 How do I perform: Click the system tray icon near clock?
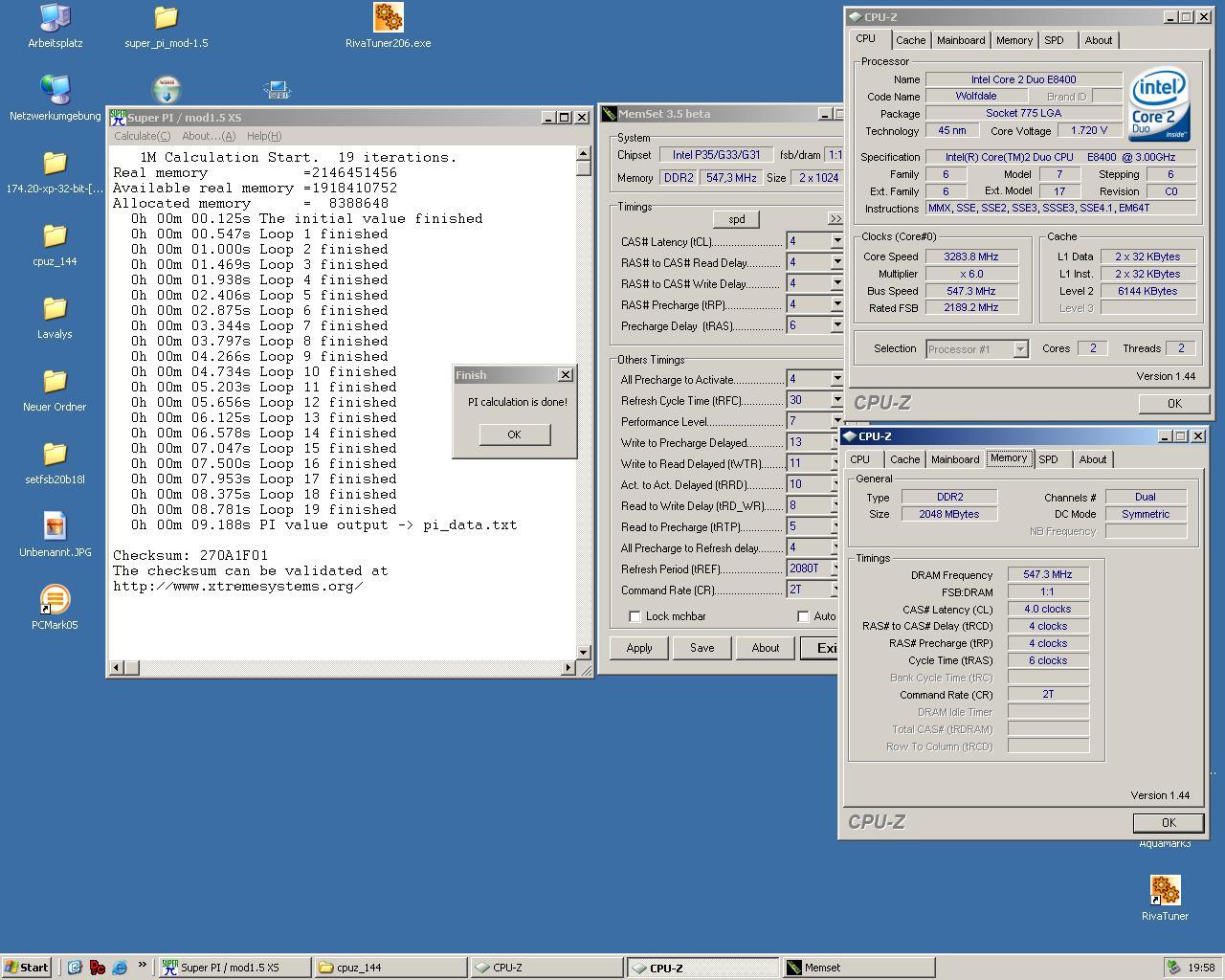coord(1173,968)
